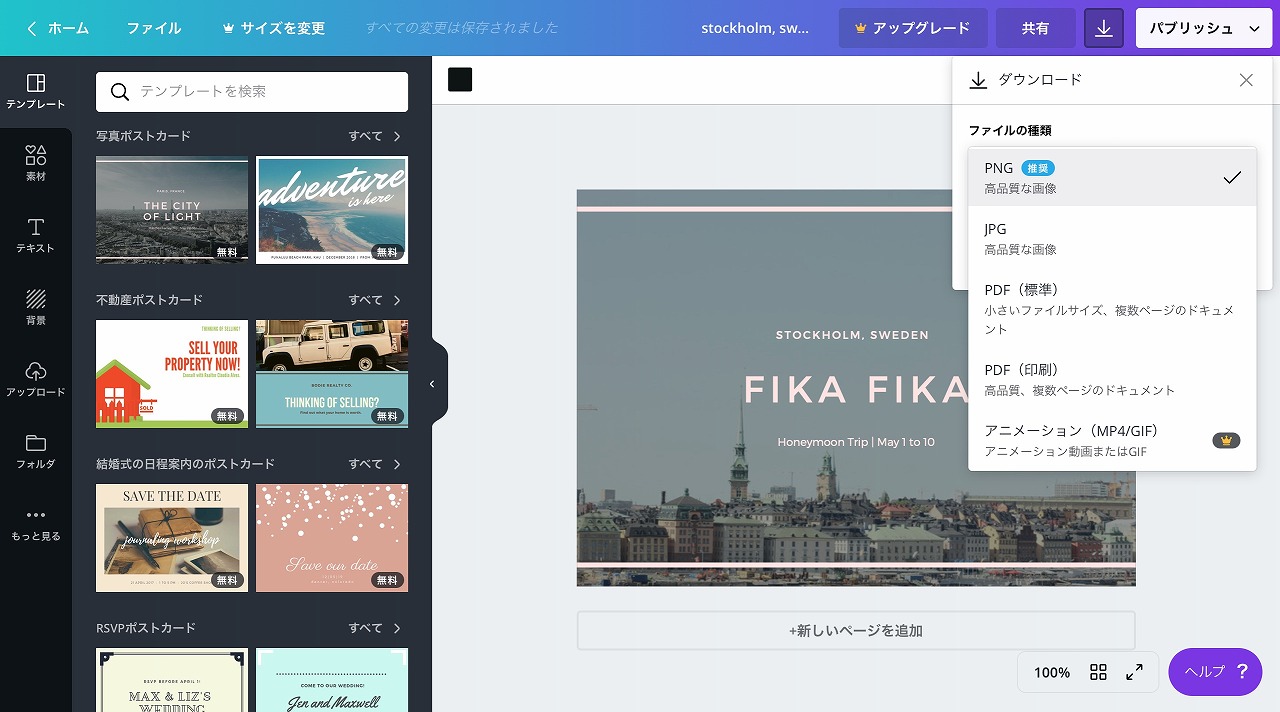1280x712 pixels.
Task: Click the 100% zoom level button
Action: coord(1052,672)
